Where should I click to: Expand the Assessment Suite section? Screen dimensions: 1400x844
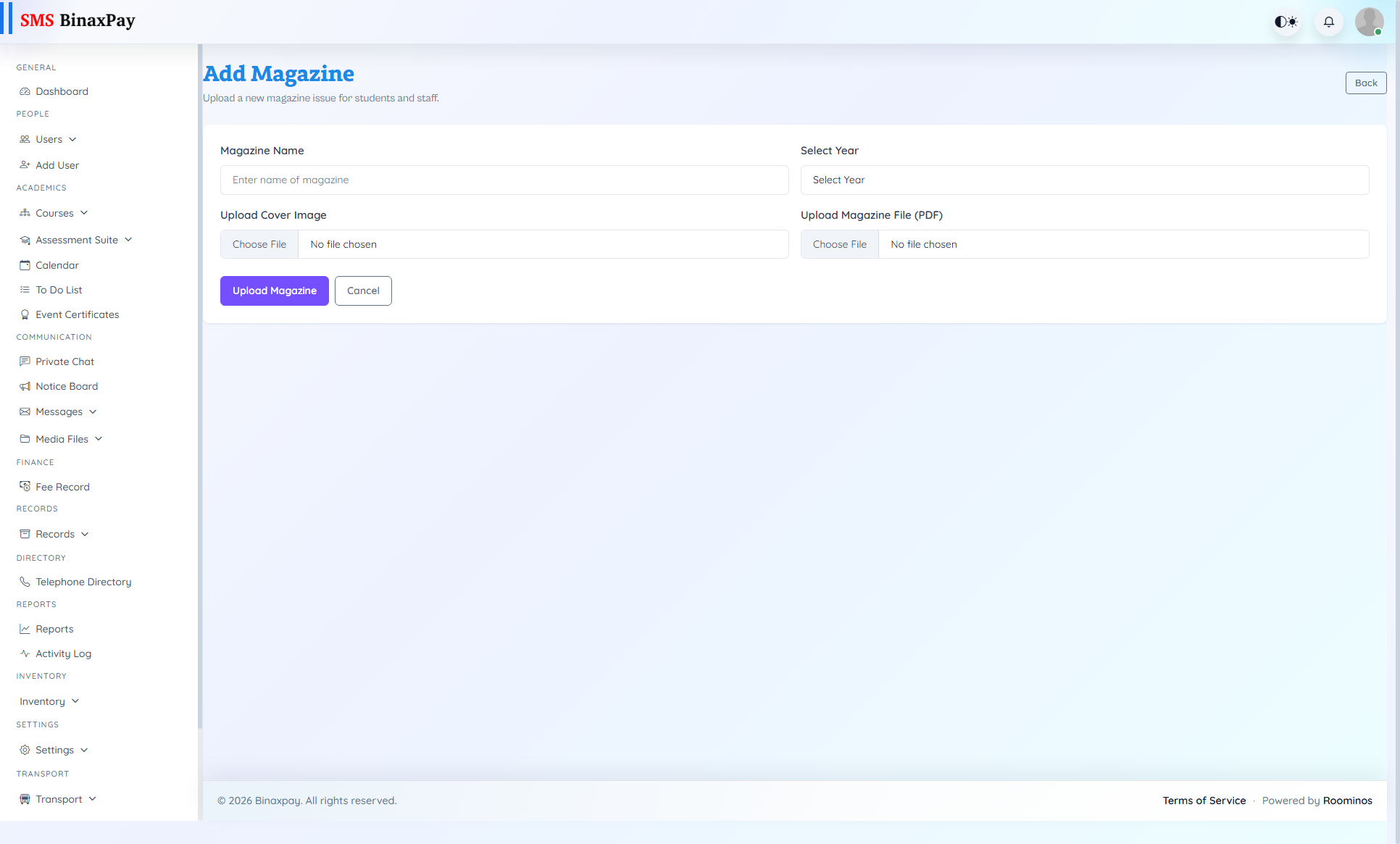click(77, 240)
